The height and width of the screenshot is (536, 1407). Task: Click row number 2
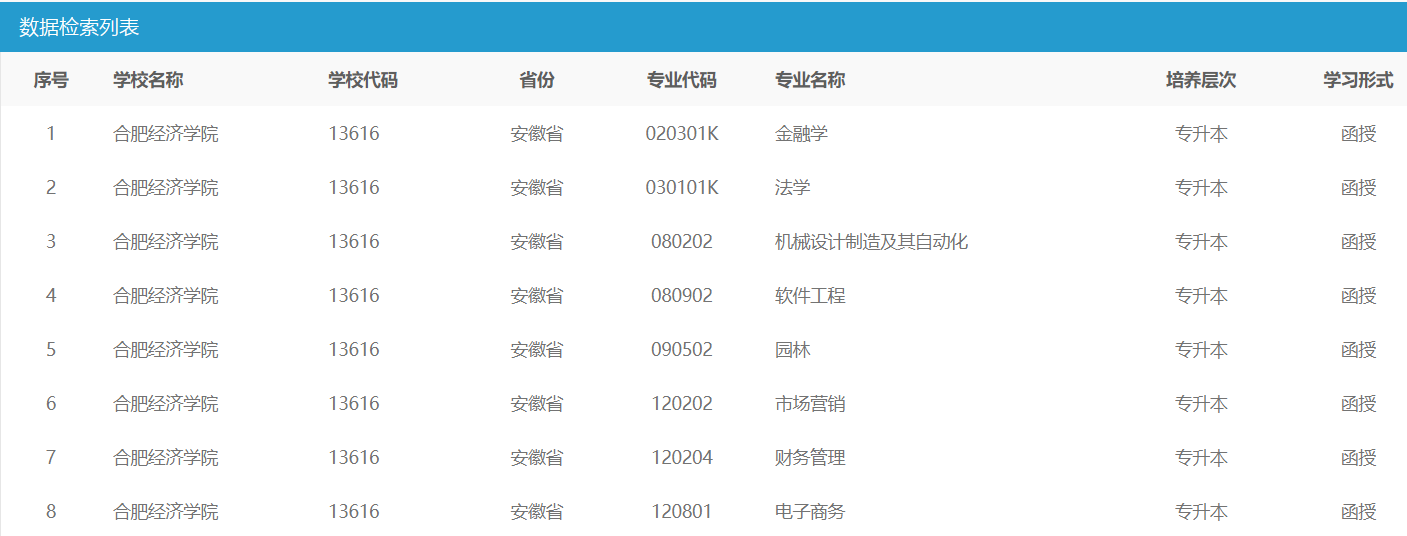pos(51,187)
